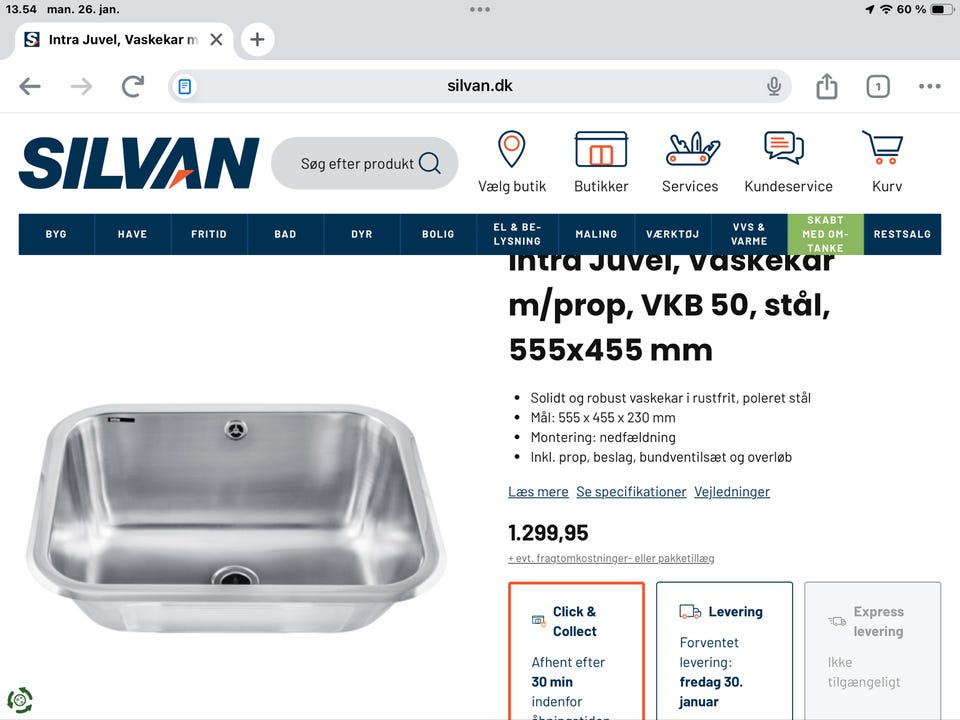The width and height of the screenshot is (960, 720).
Task: Select the Express levering option
Action: click(x=872, y=651)
